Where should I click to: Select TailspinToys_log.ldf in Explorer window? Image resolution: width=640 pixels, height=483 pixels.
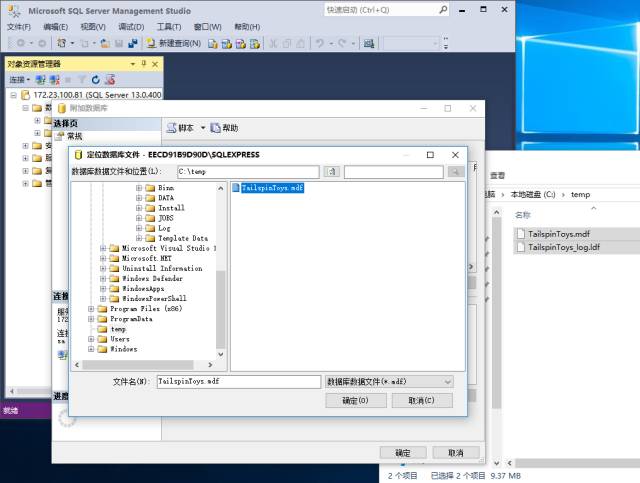click(564, 247)
